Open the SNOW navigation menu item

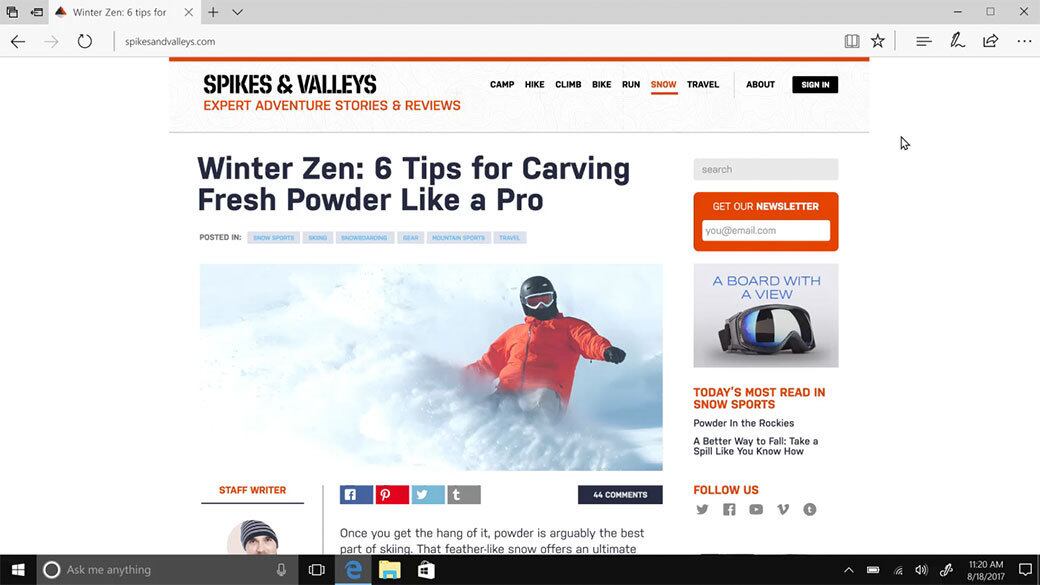tap(663, 85)
